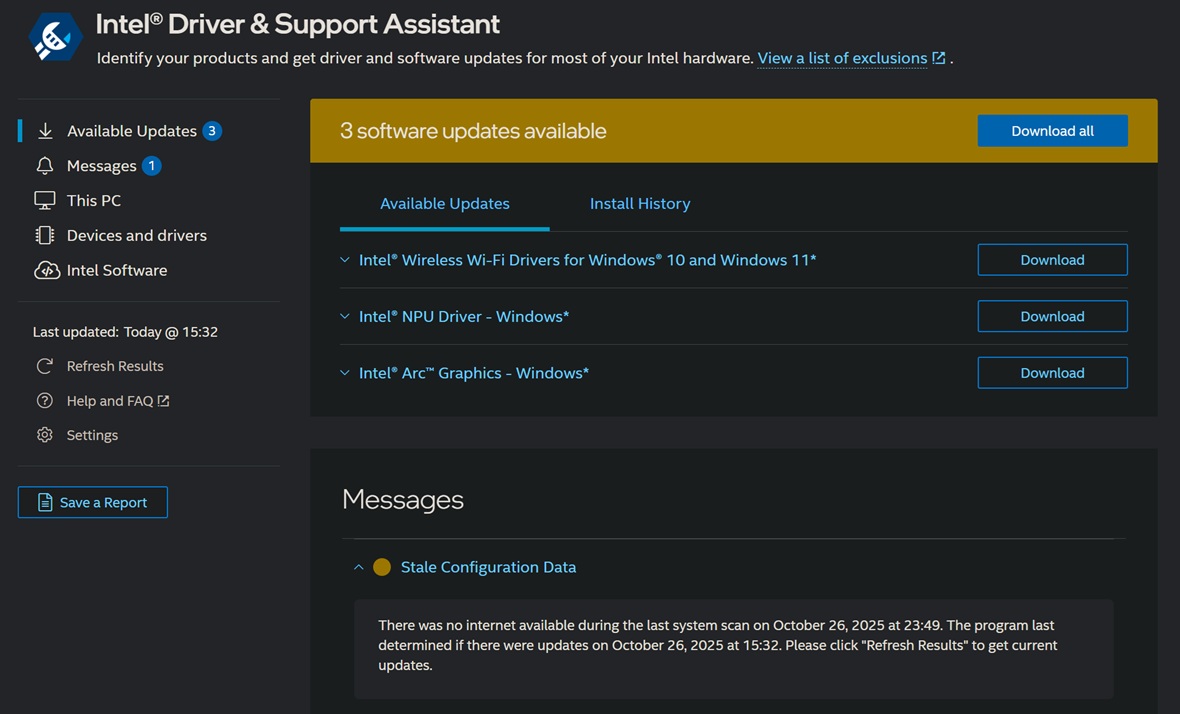
Task: Click the Help and FAQ question mark icon
Action: coord(45,401)
